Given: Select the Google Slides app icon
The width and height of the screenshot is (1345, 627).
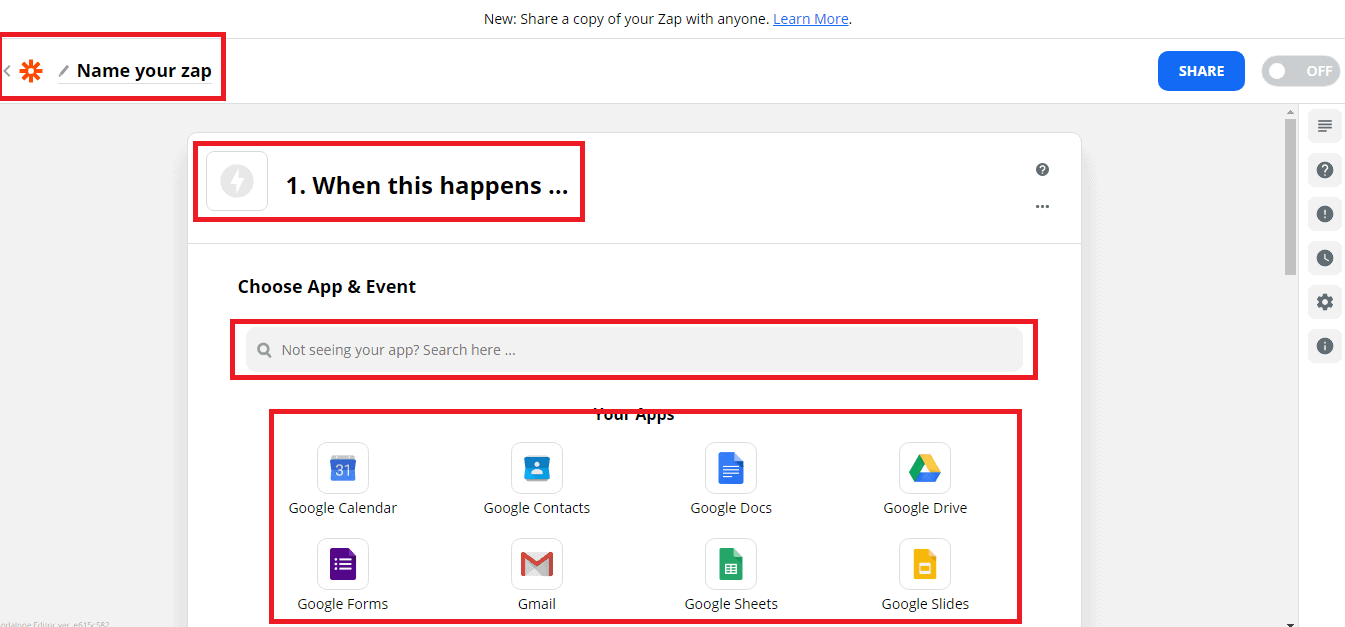Looking at the screenshot, I should point(925,564).
